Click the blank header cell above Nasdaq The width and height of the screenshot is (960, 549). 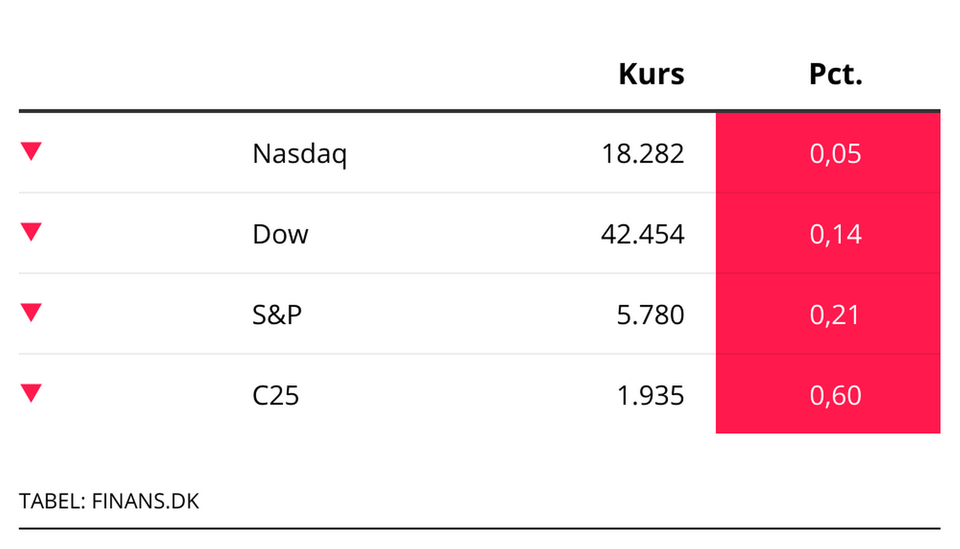[299, 74]
